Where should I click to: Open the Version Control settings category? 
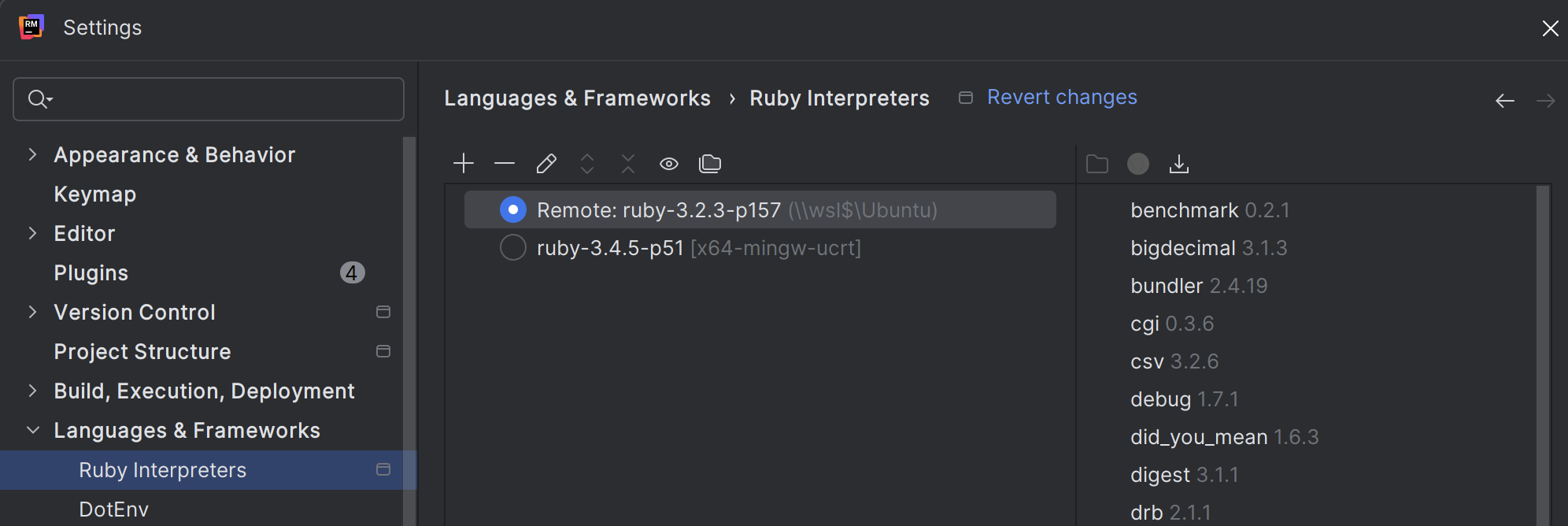(134, 312)
